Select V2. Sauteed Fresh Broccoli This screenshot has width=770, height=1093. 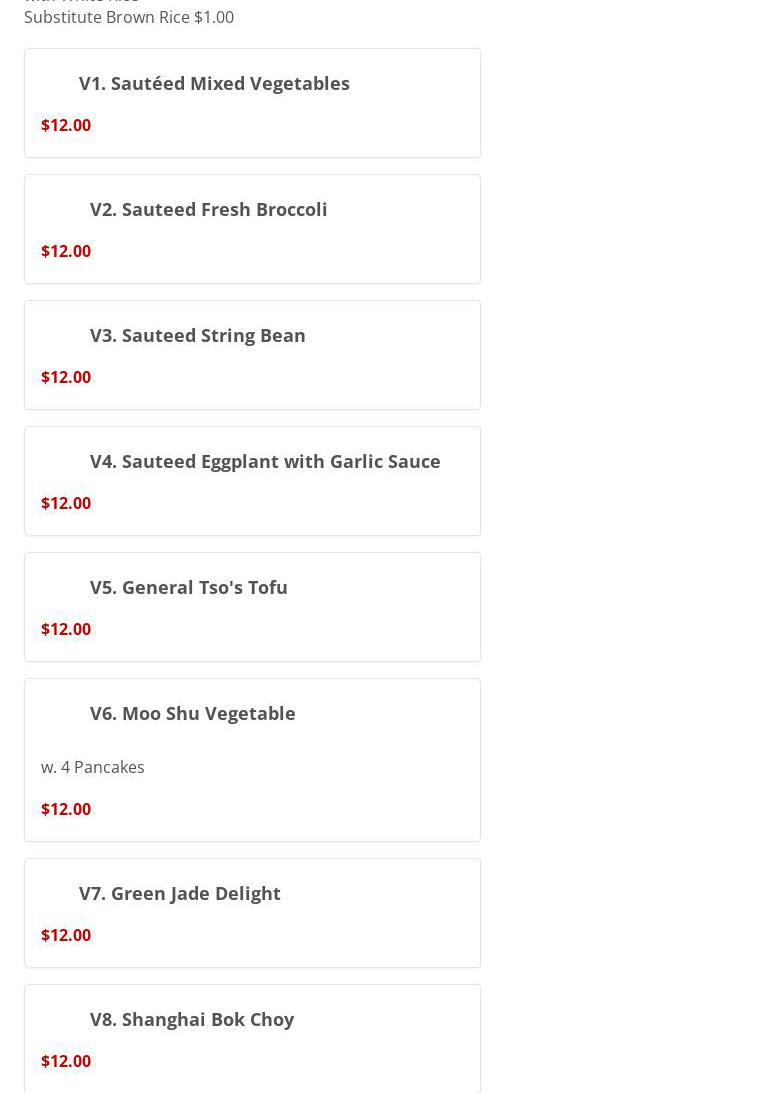tap(208, 209)
